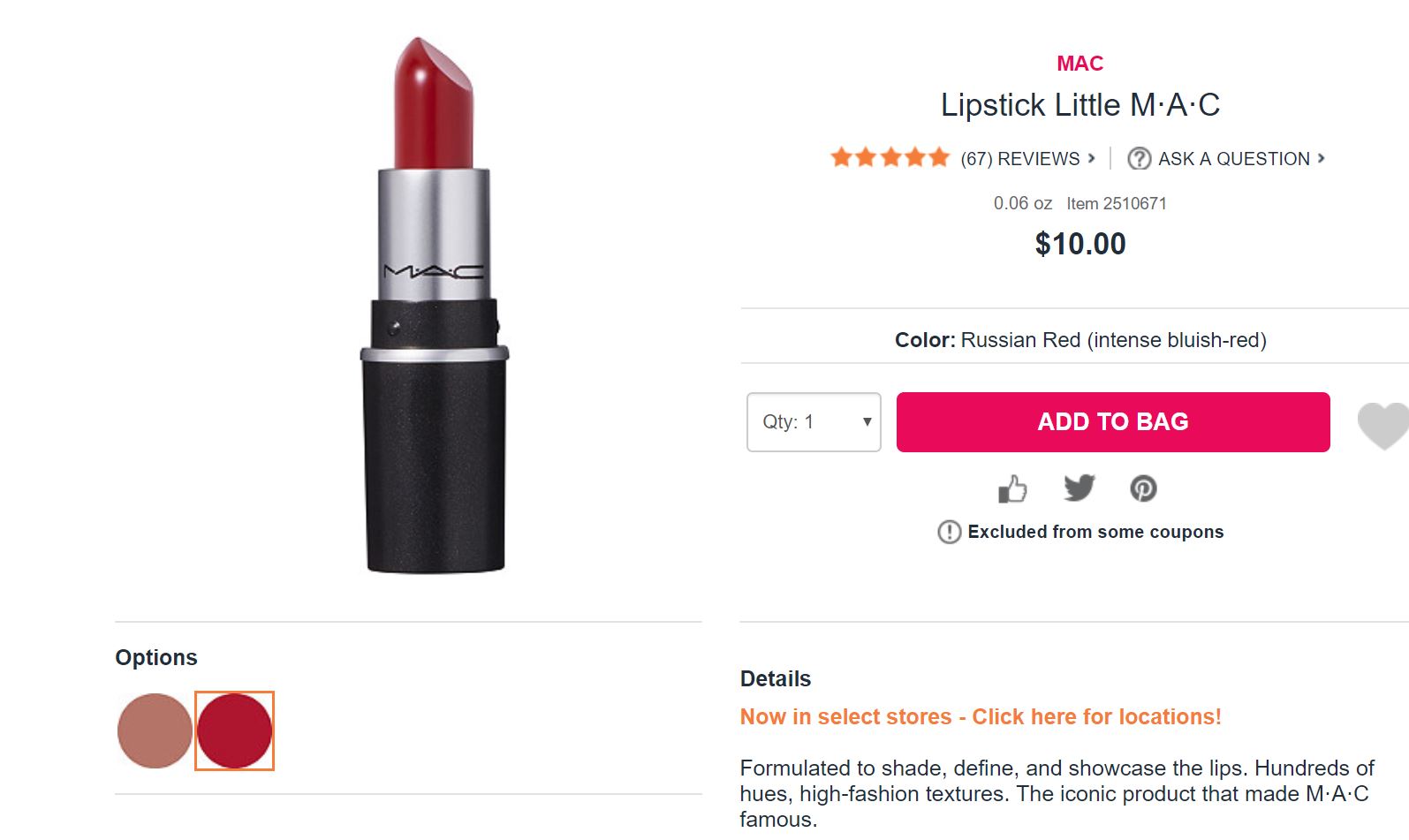Click the exclamation icon beside the coupon exclusion
This screenshot has width=1409, height=840.
(949, 532)
